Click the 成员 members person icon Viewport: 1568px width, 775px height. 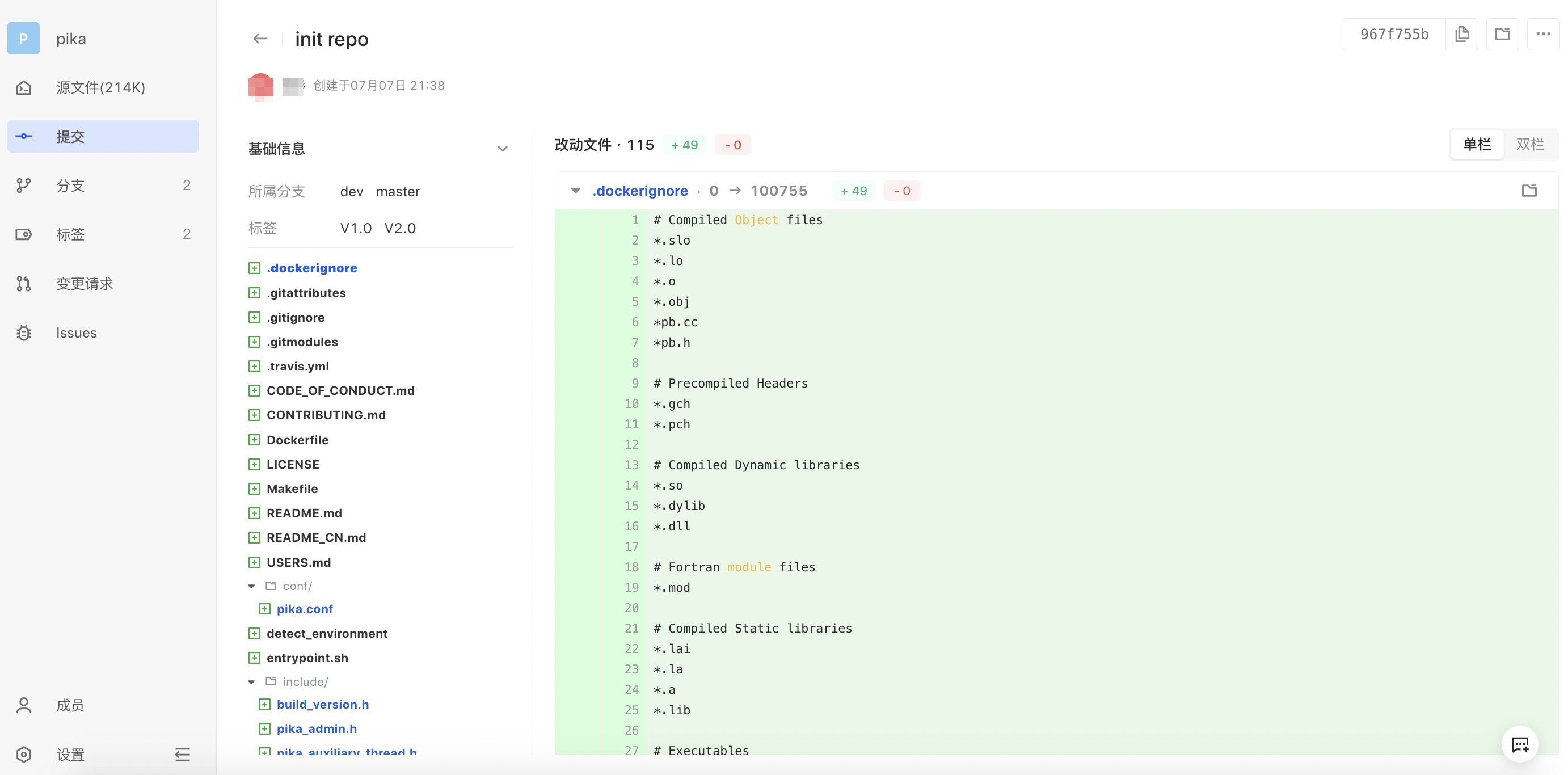coord(24,705)
